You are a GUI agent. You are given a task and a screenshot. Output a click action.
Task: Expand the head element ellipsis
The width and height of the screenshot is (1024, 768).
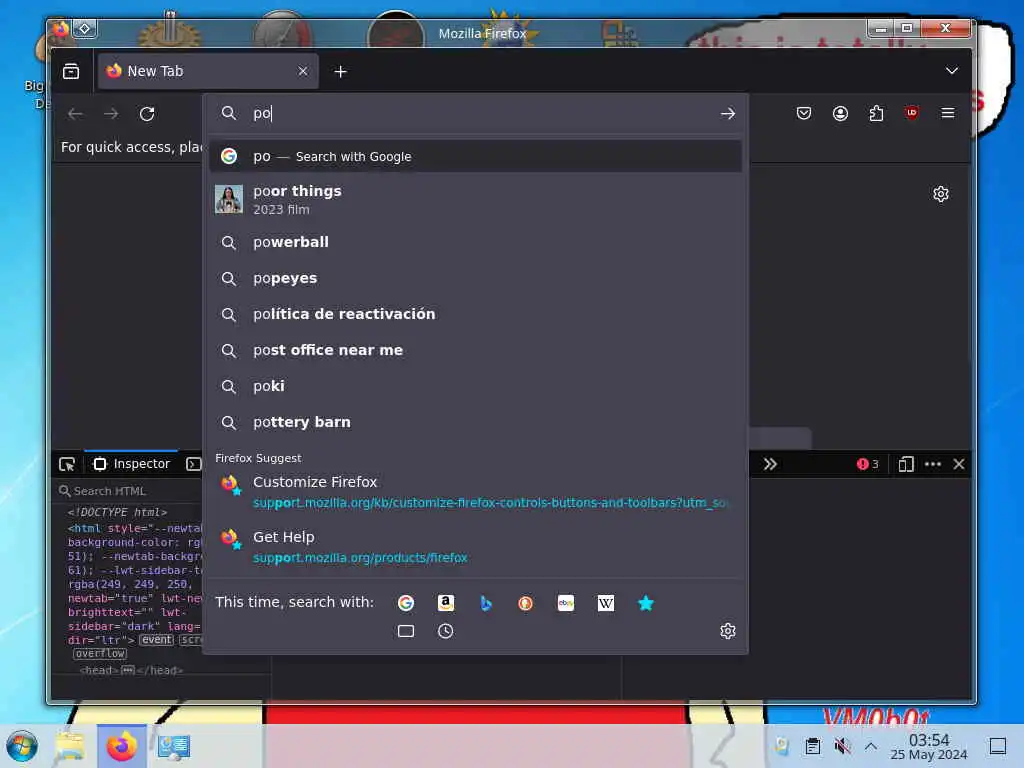[128, 670]
